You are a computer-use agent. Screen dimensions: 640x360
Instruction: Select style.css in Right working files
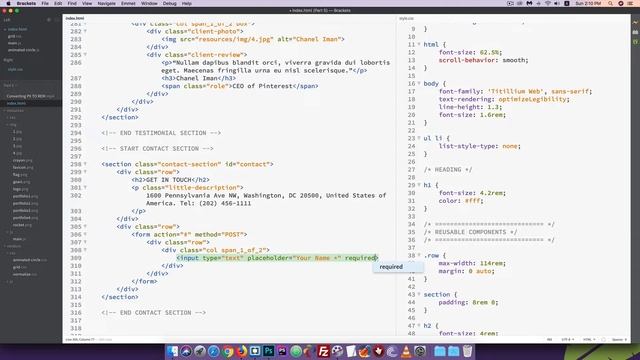coord(16,69)
